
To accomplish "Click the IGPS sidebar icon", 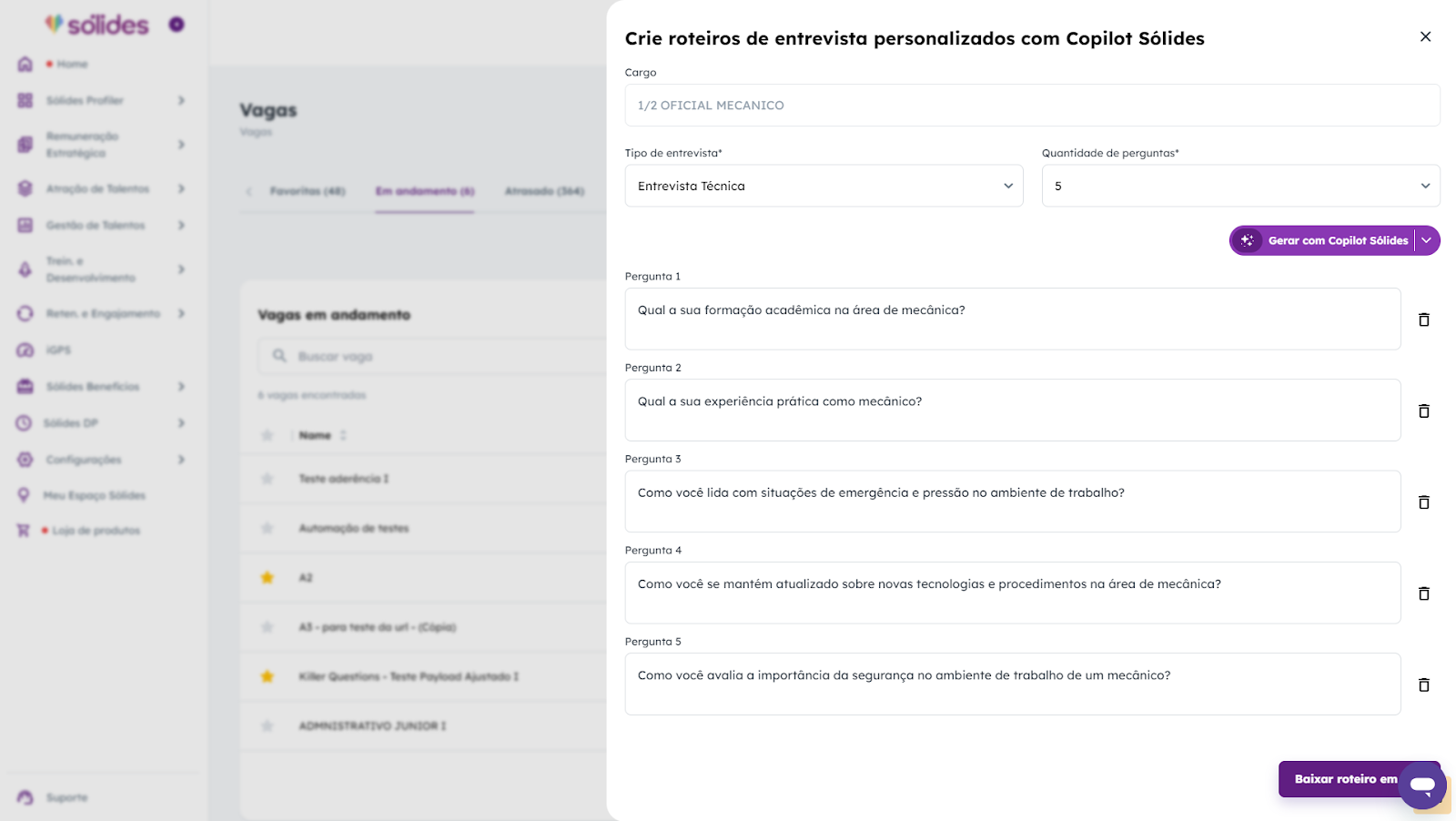I will pyautogui.click(x=25, y=350).
